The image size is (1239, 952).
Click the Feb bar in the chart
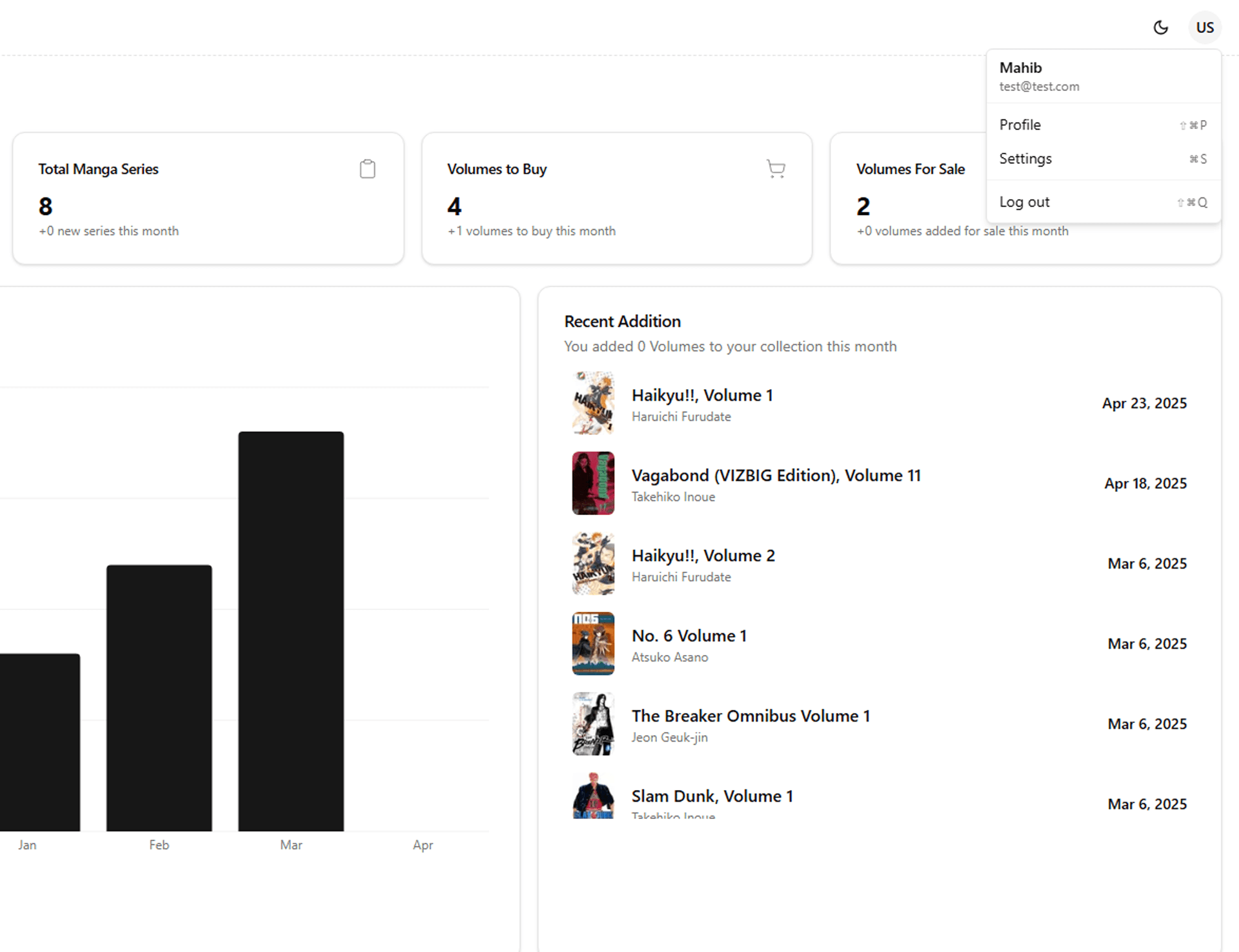coord(159,698)
